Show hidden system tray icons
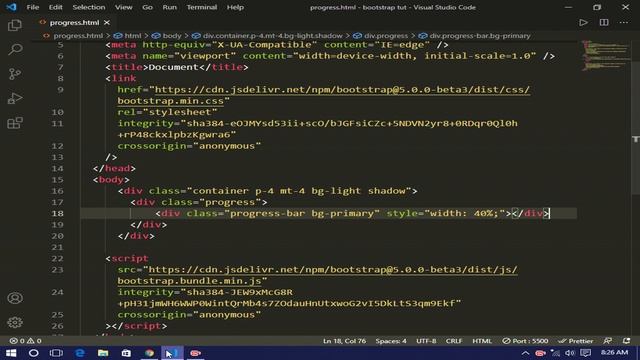The image size is (640, 360). (525, 353)
